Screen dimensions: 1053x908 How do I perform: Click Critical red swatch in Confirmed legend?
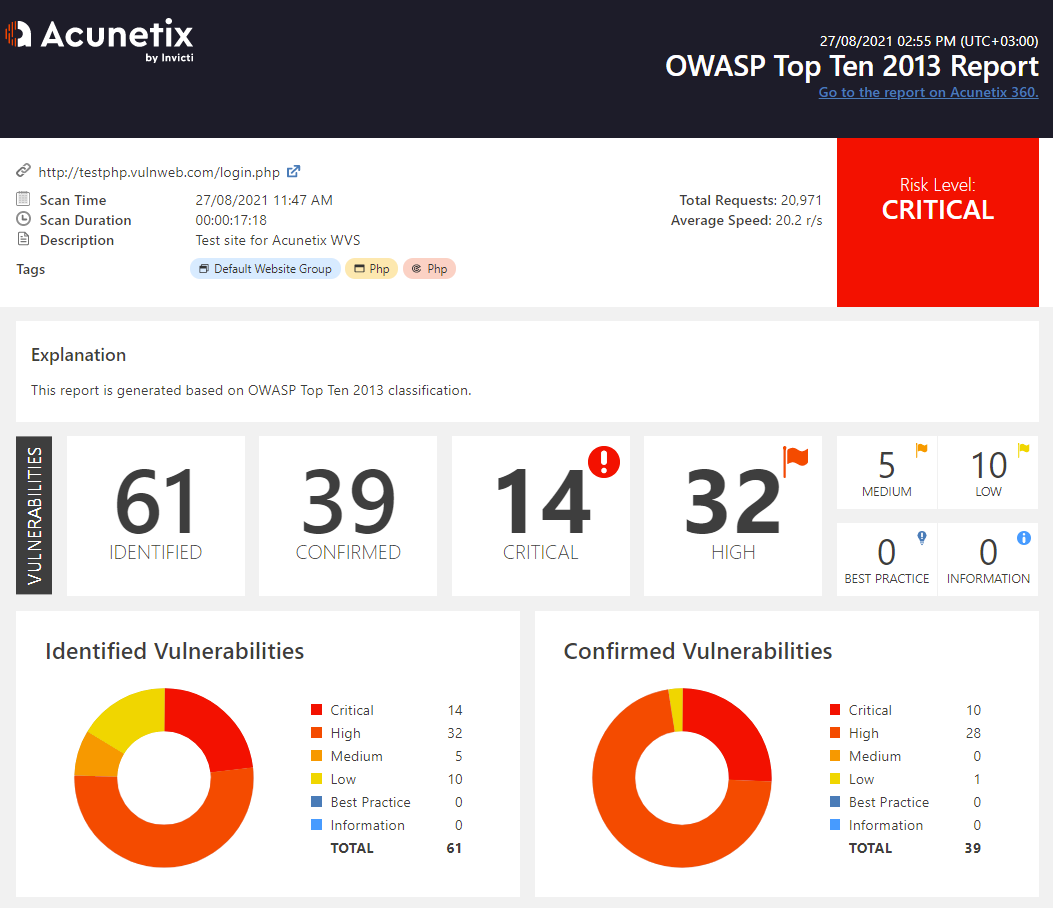[835, 709]
